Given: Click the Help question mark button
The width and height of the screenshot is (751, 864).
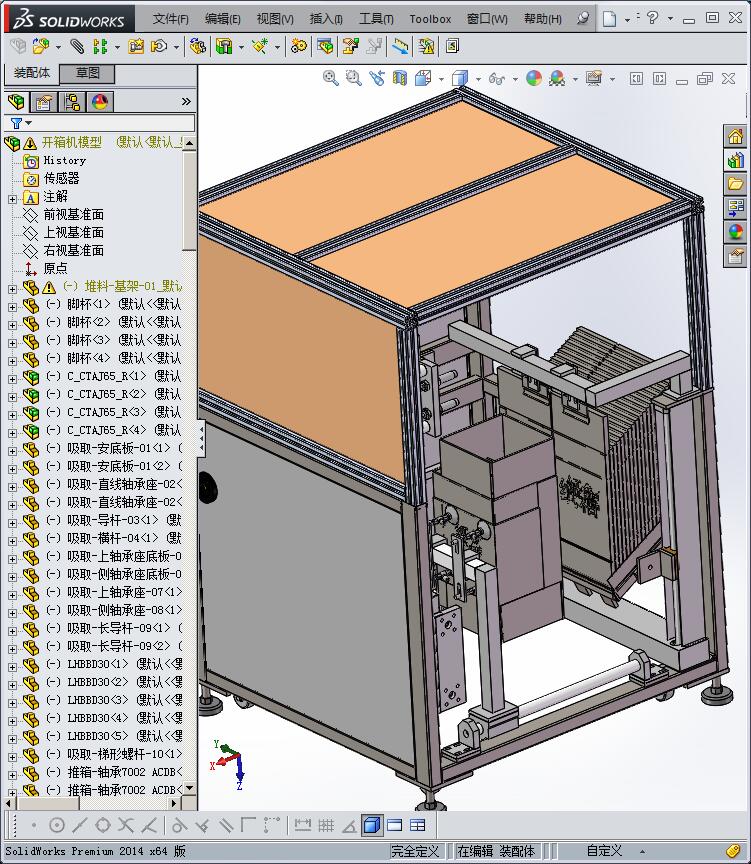Looking at the screenshot, I should [652, 18].
